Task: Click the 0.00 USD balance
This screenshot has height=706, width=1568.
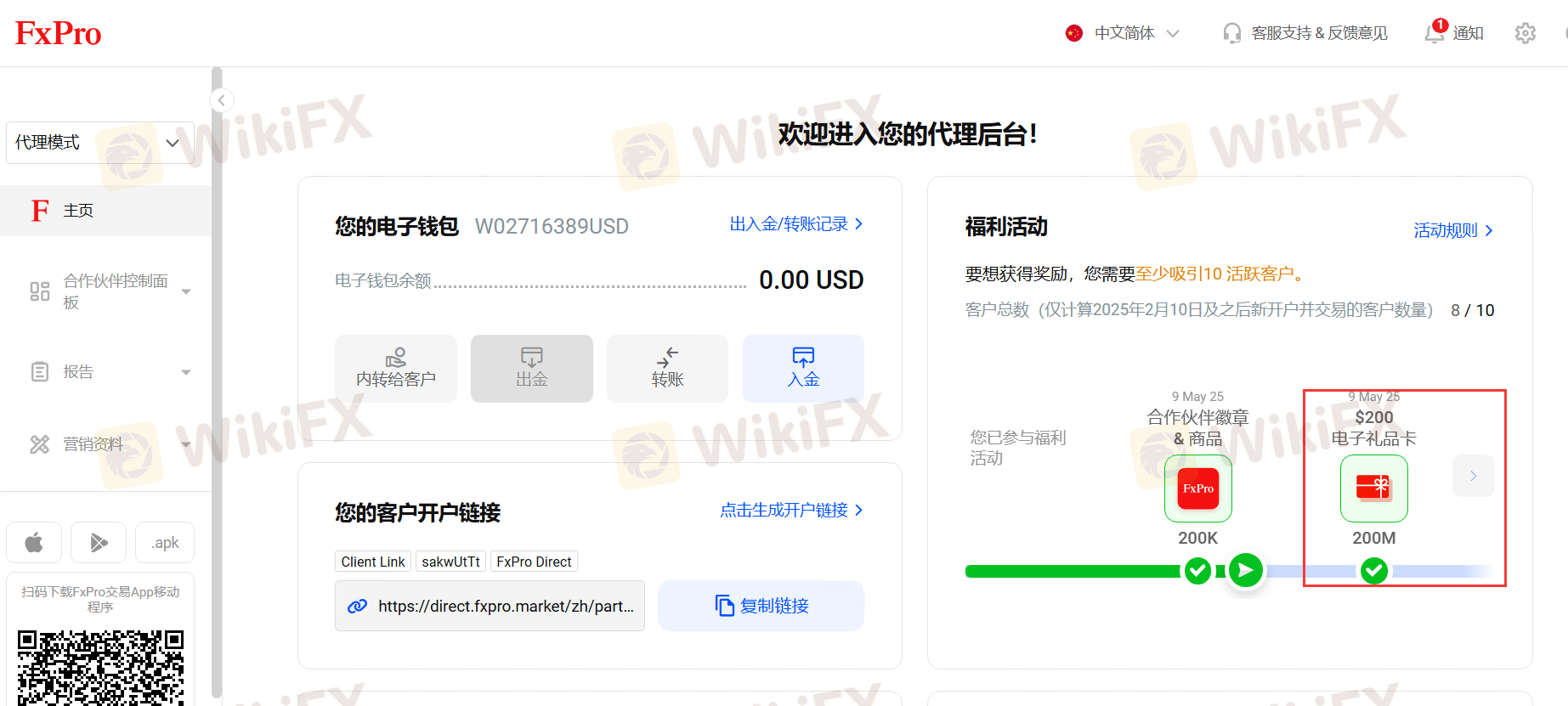Action: (x=811, y=280)
